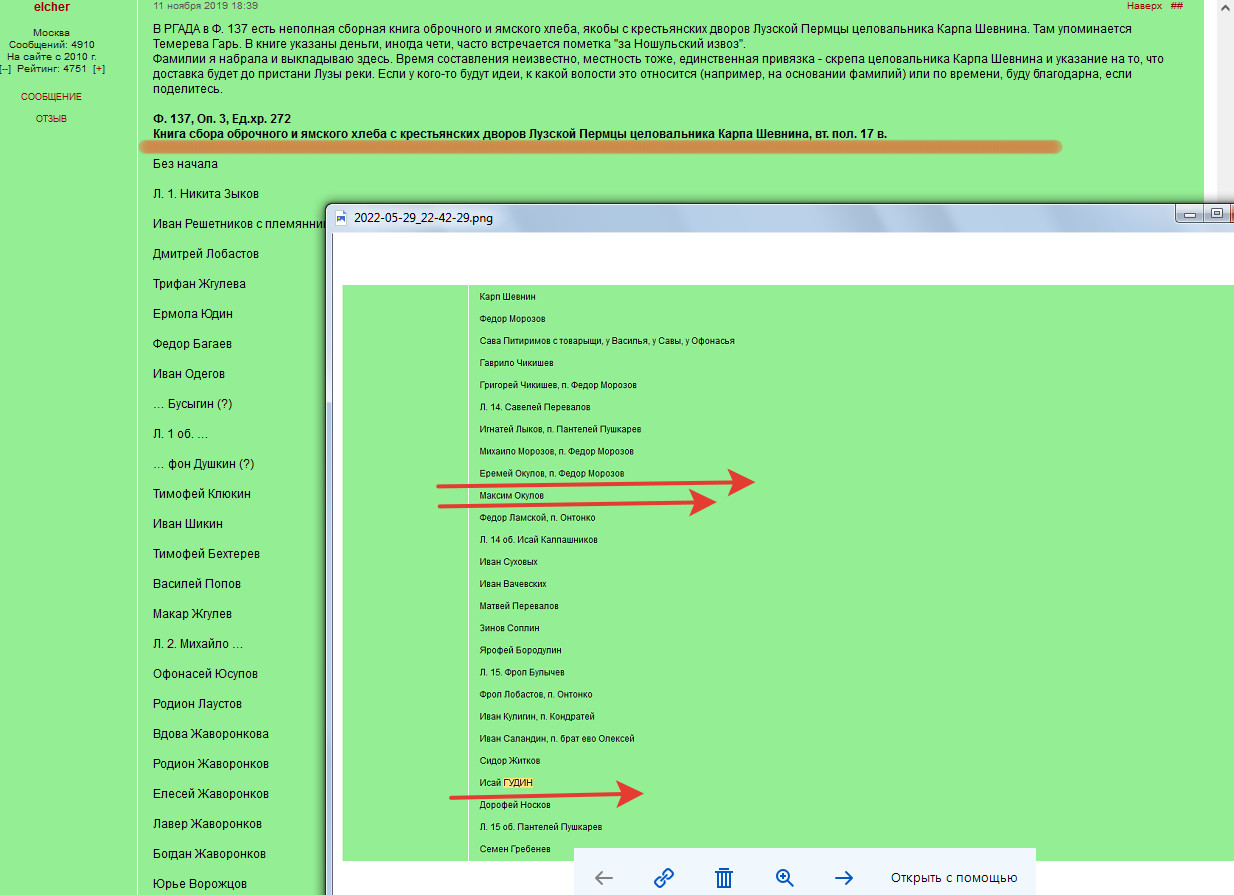Click the PNG file icon in title bar
The height and width of the screenshot is (895, 1234).
(x=341, y=217)
